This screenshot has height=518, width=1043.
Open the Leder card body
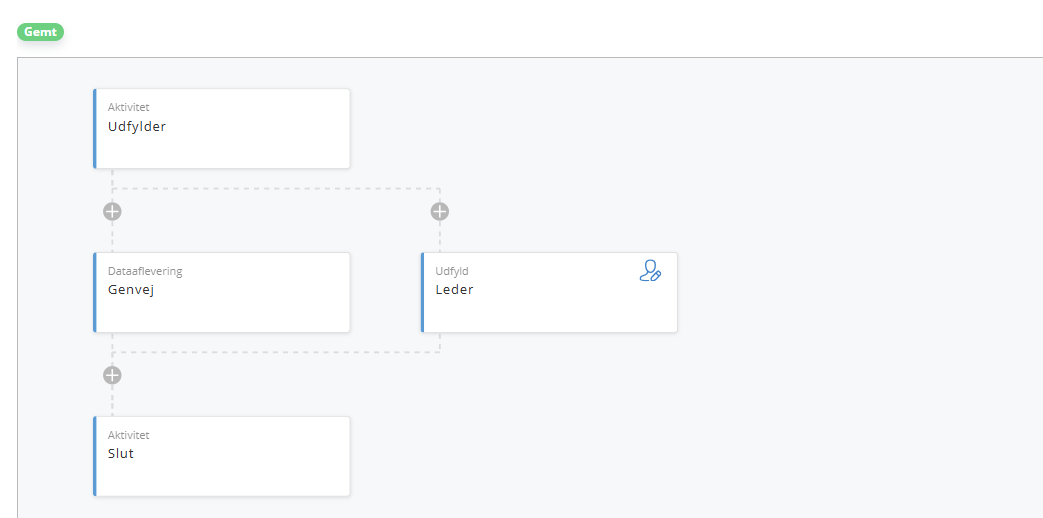coord(549,293)
